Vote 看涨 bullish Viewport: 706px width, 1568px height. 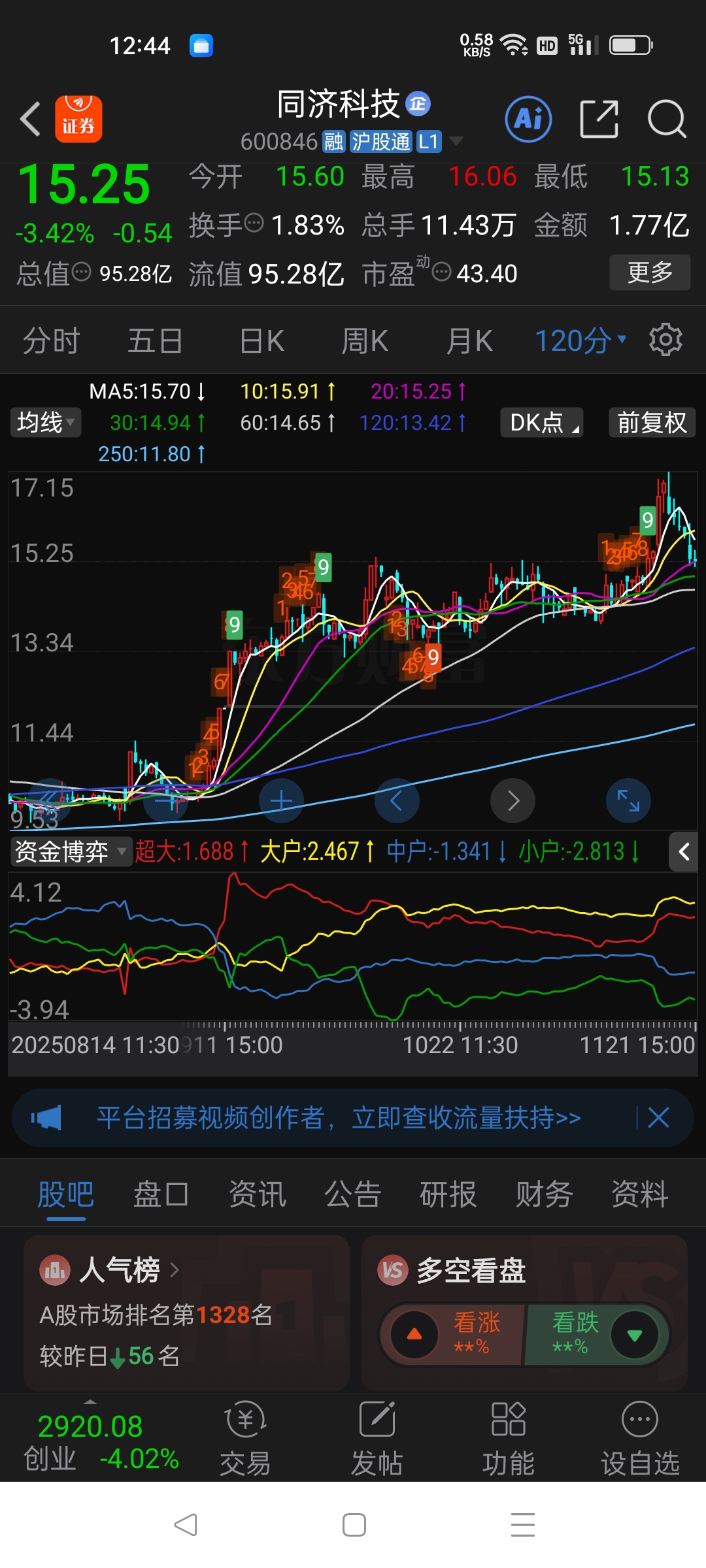tap(452, 1334)
